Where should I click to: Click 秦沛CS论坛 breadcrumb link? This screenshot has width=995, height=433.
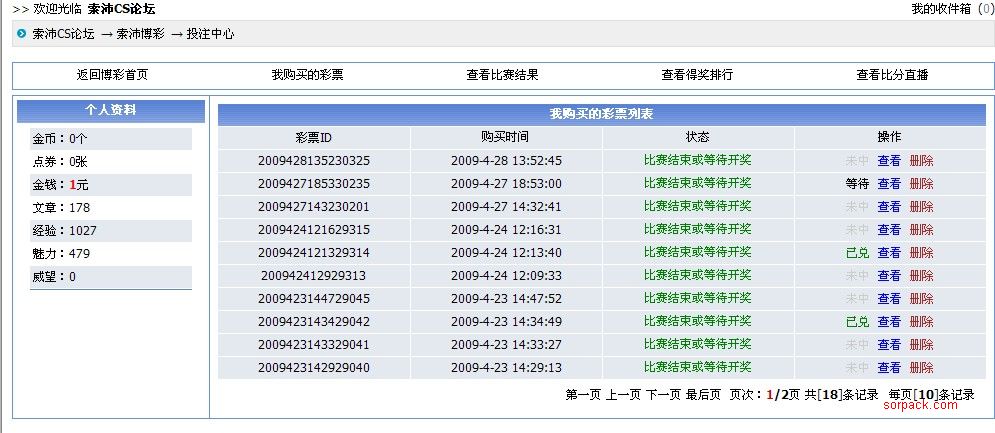(63, 34)
